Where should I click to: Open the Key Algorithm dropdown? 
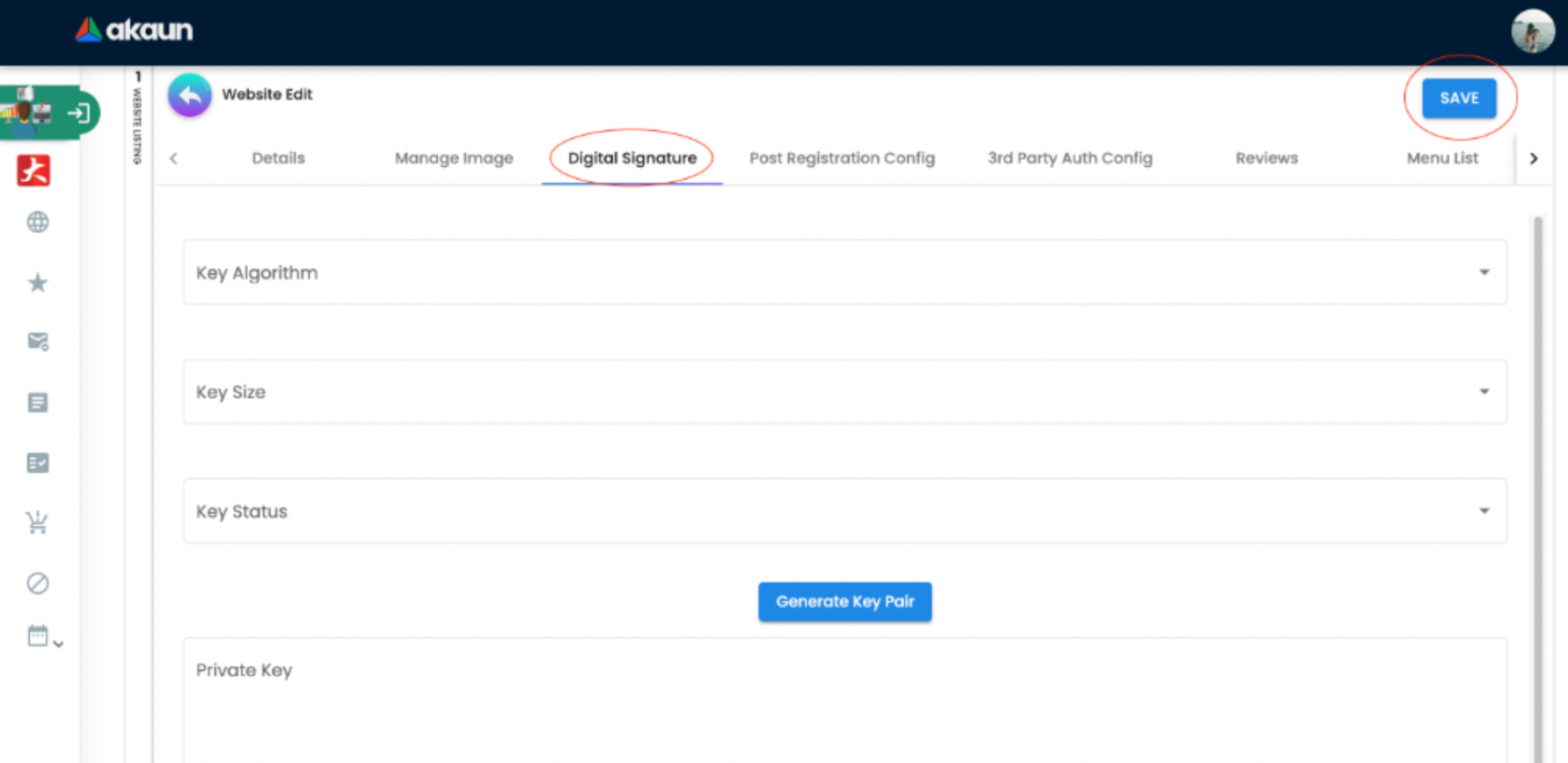click(845, 272)
